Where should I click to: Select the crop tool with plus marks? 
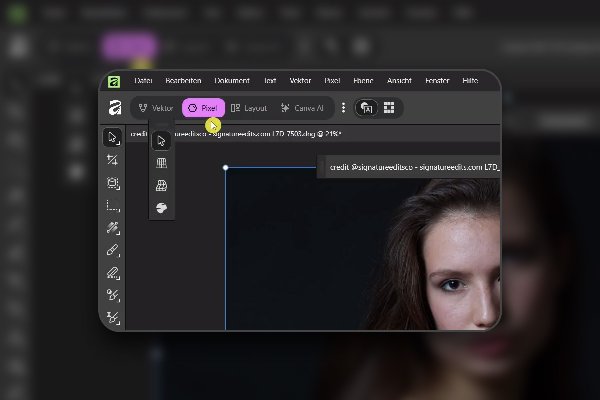(x=112, y=160)
